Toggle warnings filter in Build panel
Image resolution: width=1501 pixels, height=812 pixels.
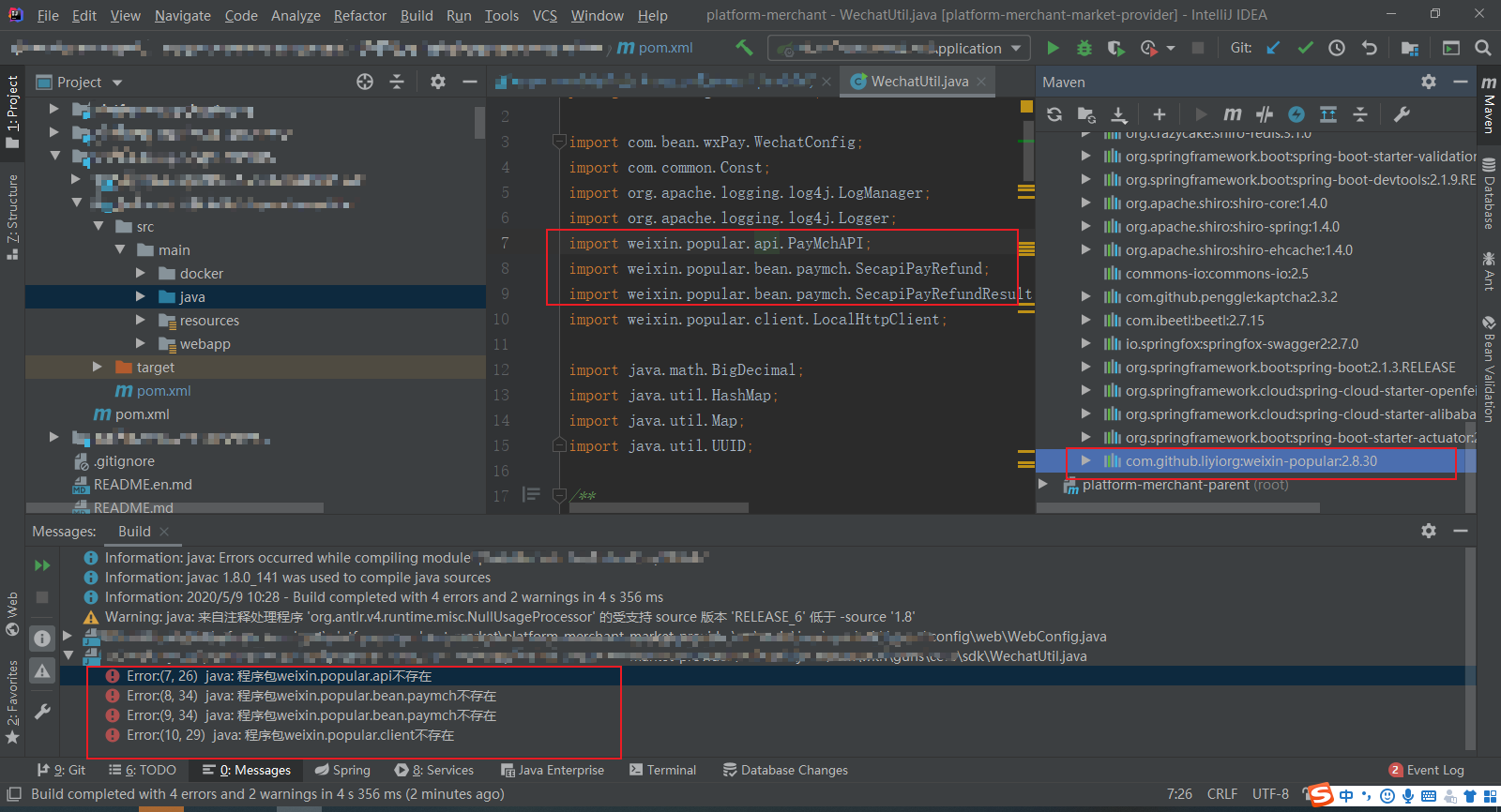(42, 671)
